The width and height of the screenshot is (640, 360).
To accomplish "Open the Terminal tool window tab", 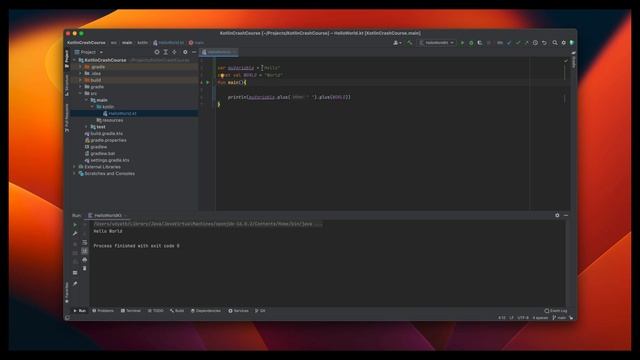I will coord(131,311).
